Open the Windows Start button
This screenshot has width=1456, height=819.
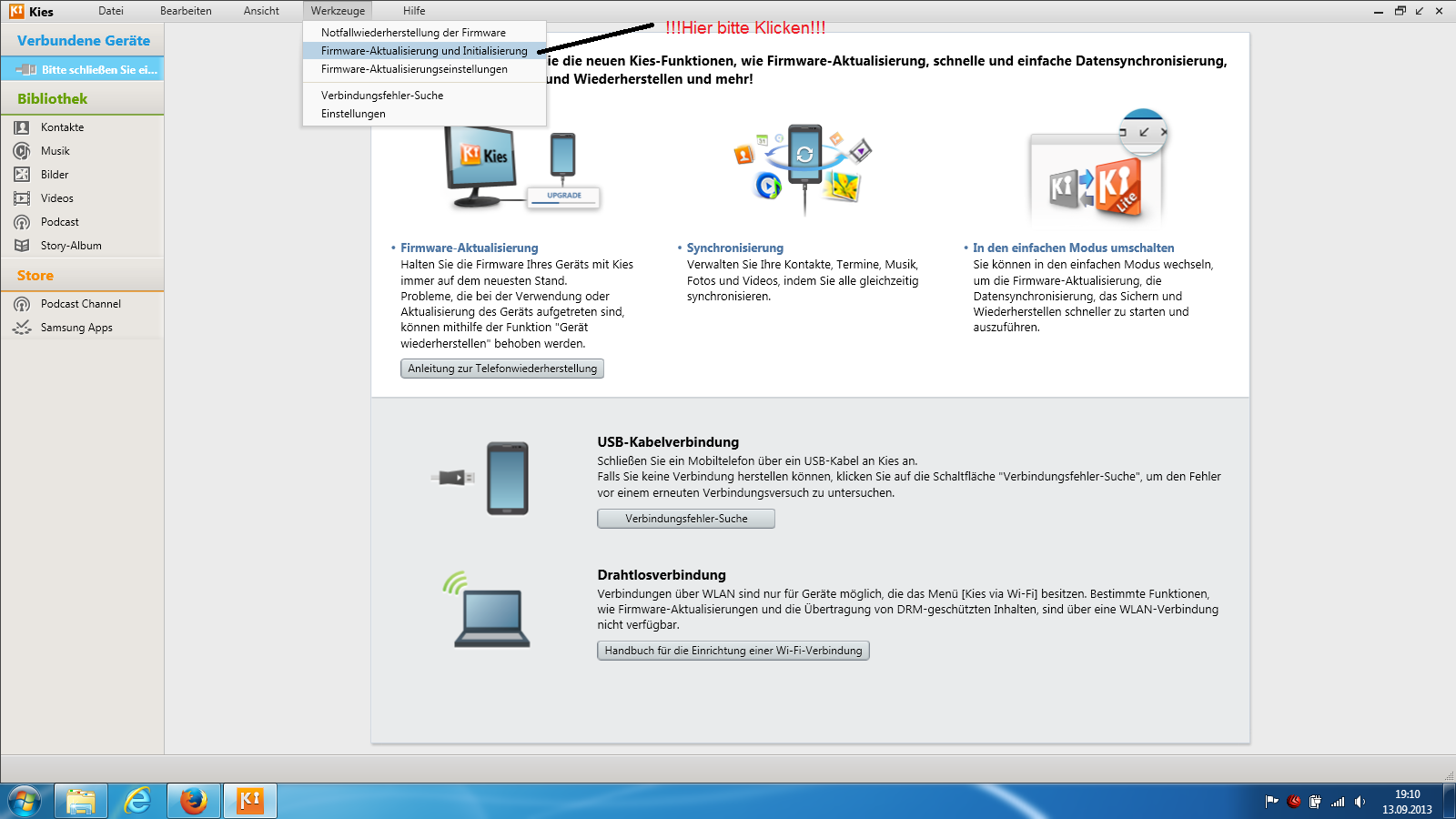[25, 802]
